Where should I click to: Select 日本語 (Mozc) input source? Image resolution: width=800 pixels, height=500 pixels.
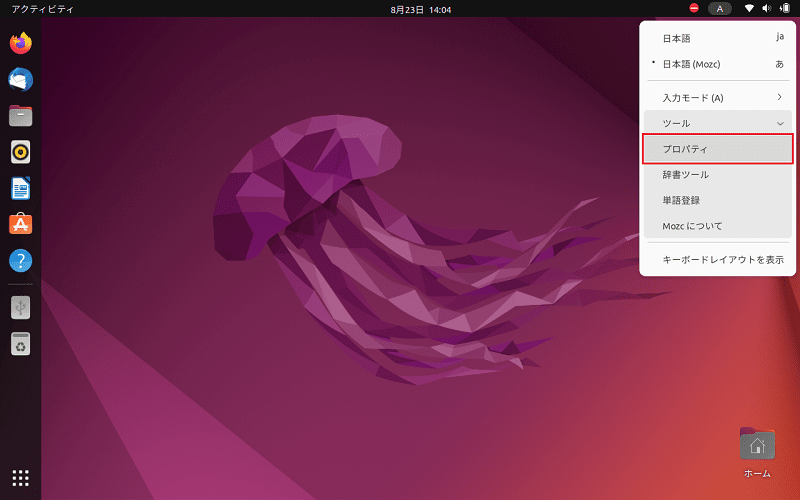[x=717, y=64]
